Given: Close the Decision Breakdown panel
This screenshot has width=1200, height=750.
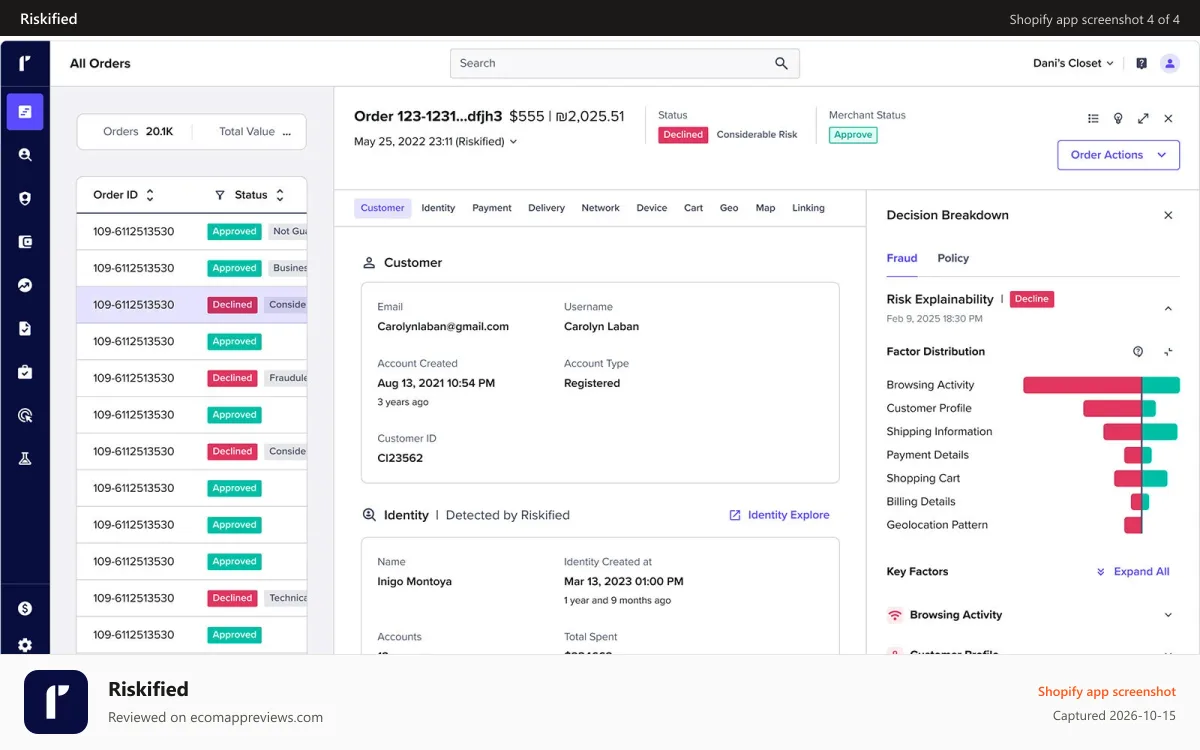Looking at the screenshot, I should [x=1168, y=215].
